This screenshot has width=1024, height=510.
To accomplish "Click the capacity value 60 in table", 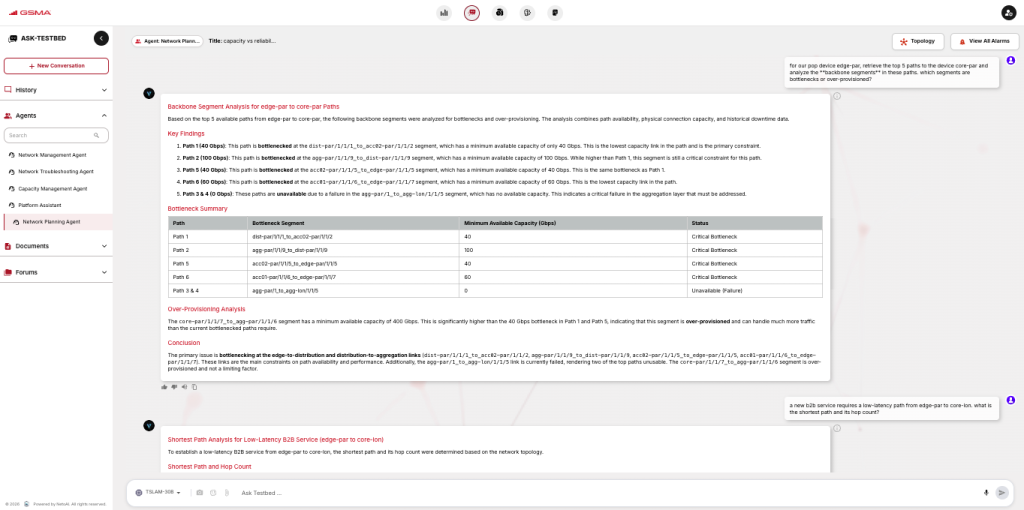I will pos(573,277).
